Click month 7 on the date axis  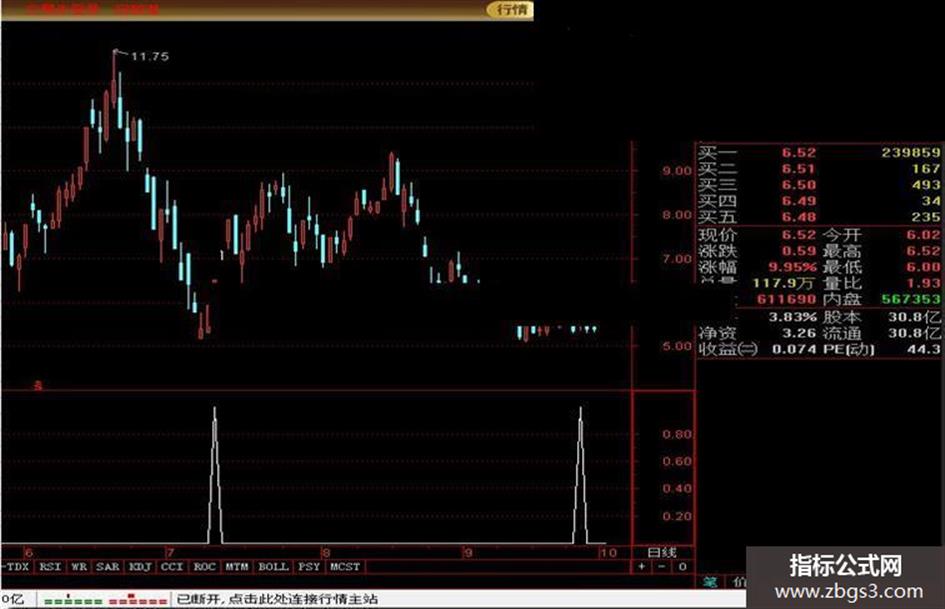171,552
